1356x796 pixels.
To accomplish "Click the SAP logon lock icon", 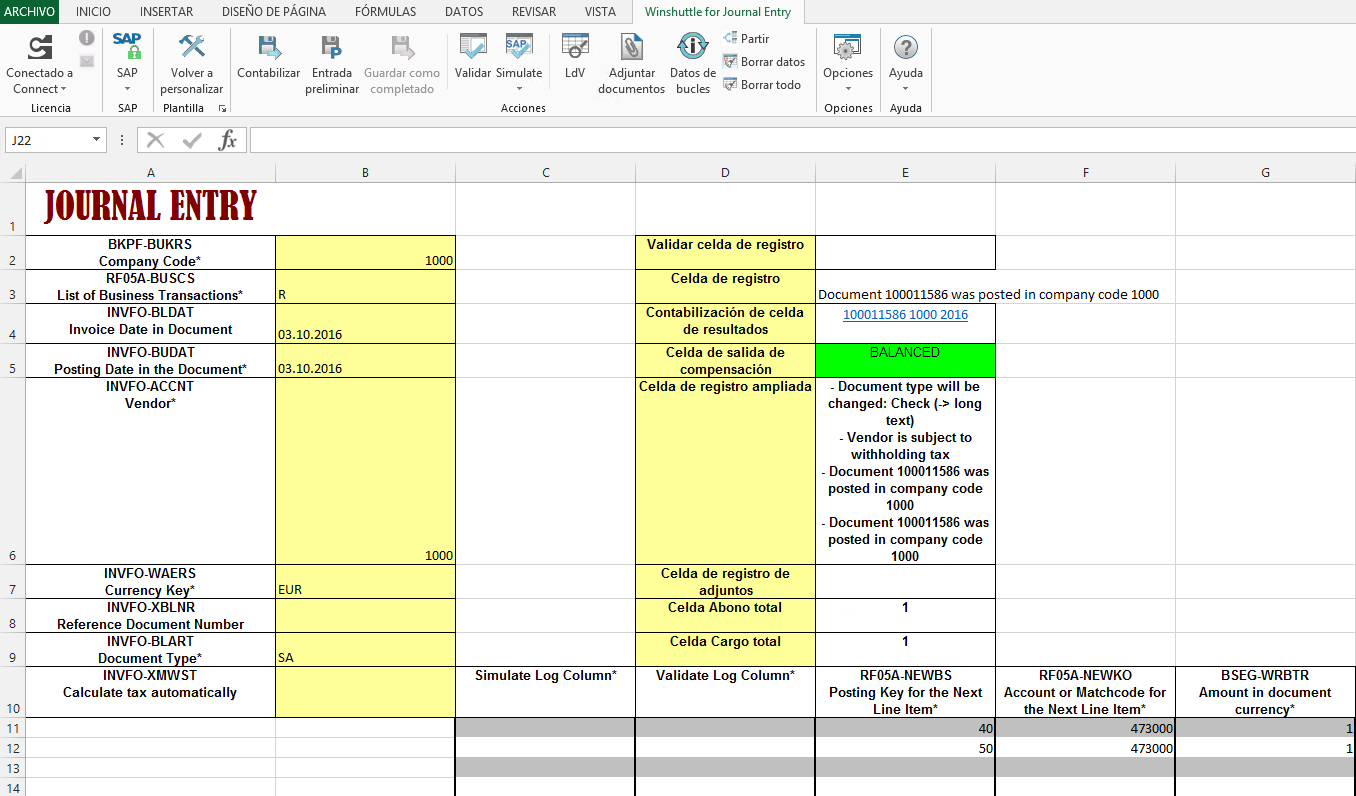I will pos(127,46).
